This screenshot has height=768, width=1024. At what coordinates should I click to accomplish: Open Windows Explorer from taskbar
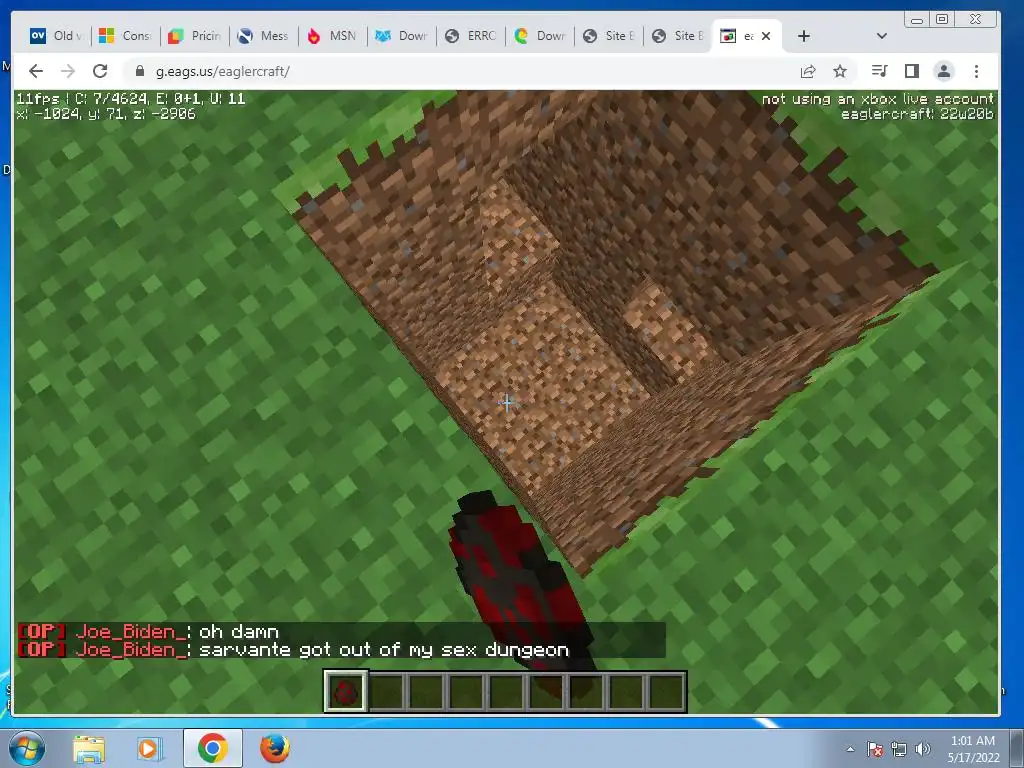coord(89,748)
